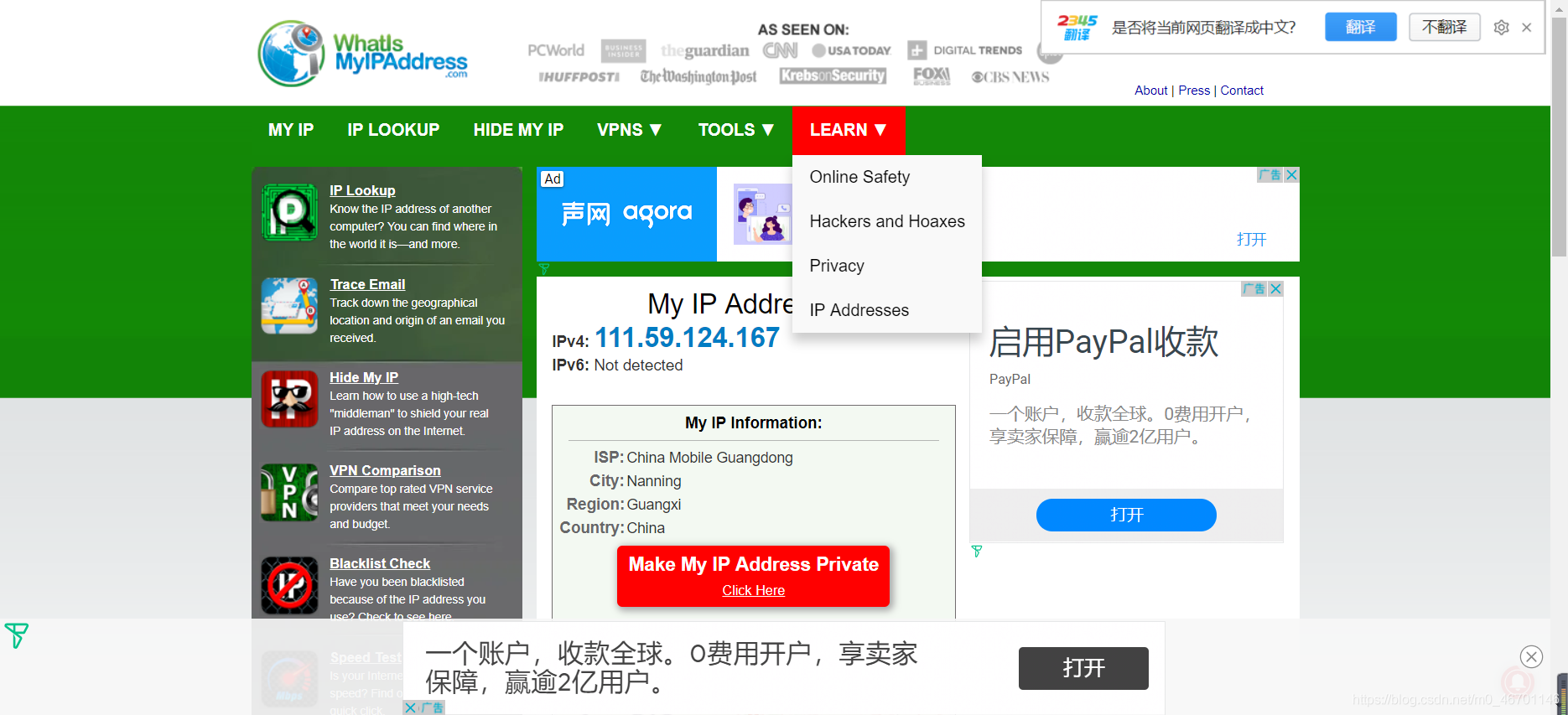Click the CBS News logo
Viewport: 1568px width, 715px height.
tap(1010, 77)
